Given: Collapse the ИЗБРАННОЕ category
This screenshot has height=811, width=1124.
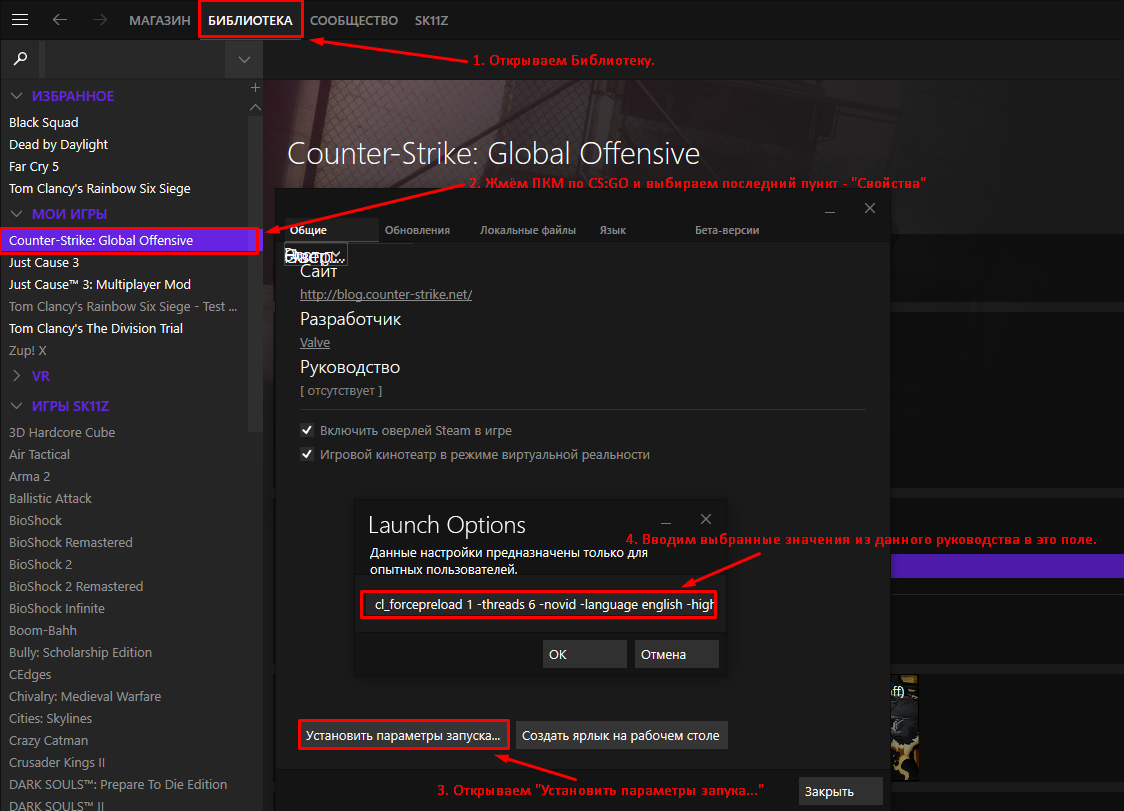Looking at the screenshot, I should [16, 96].
